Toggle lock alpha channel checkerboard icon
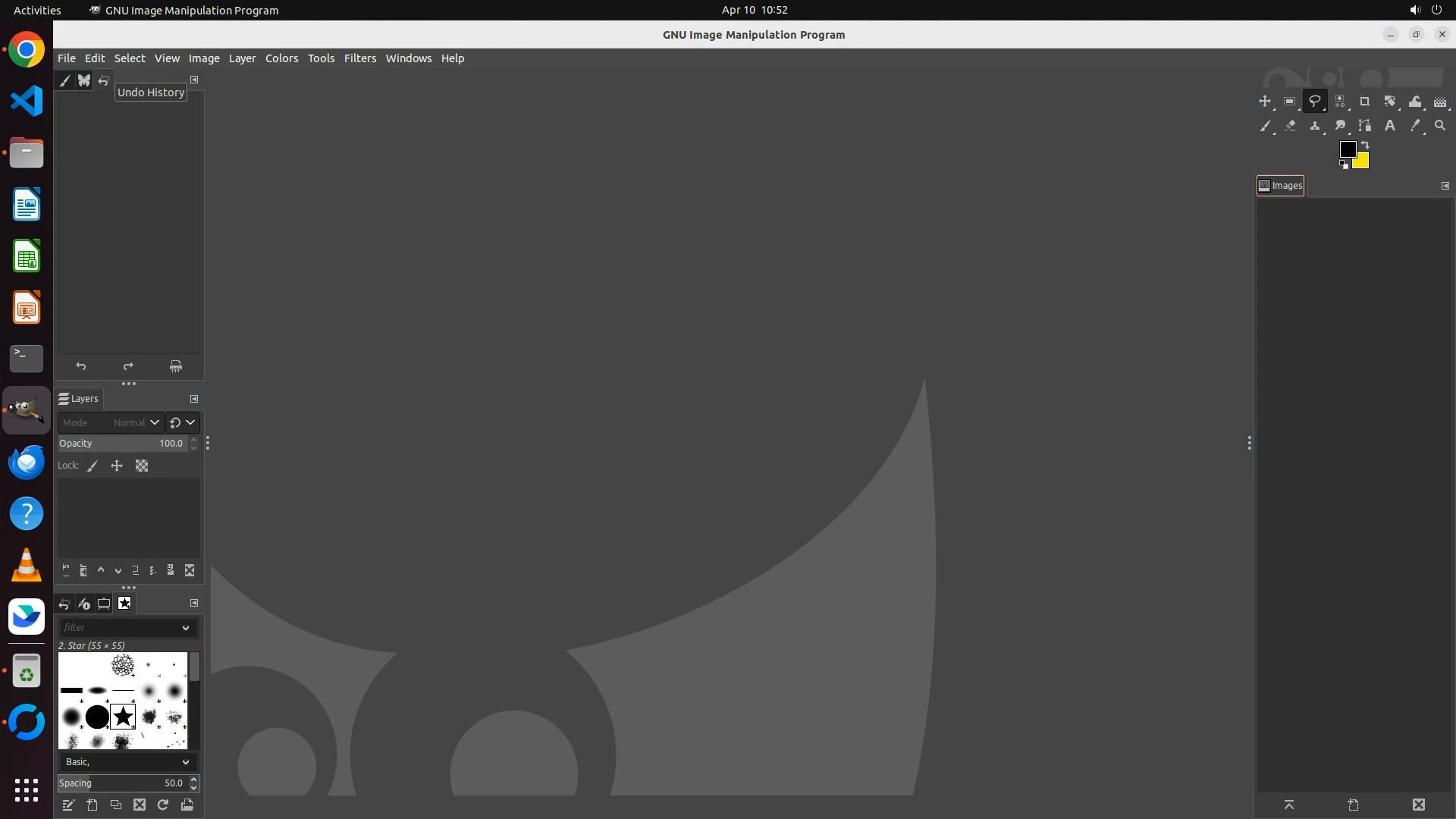Viewport: 1456px width, 819px height. [142, 466]
